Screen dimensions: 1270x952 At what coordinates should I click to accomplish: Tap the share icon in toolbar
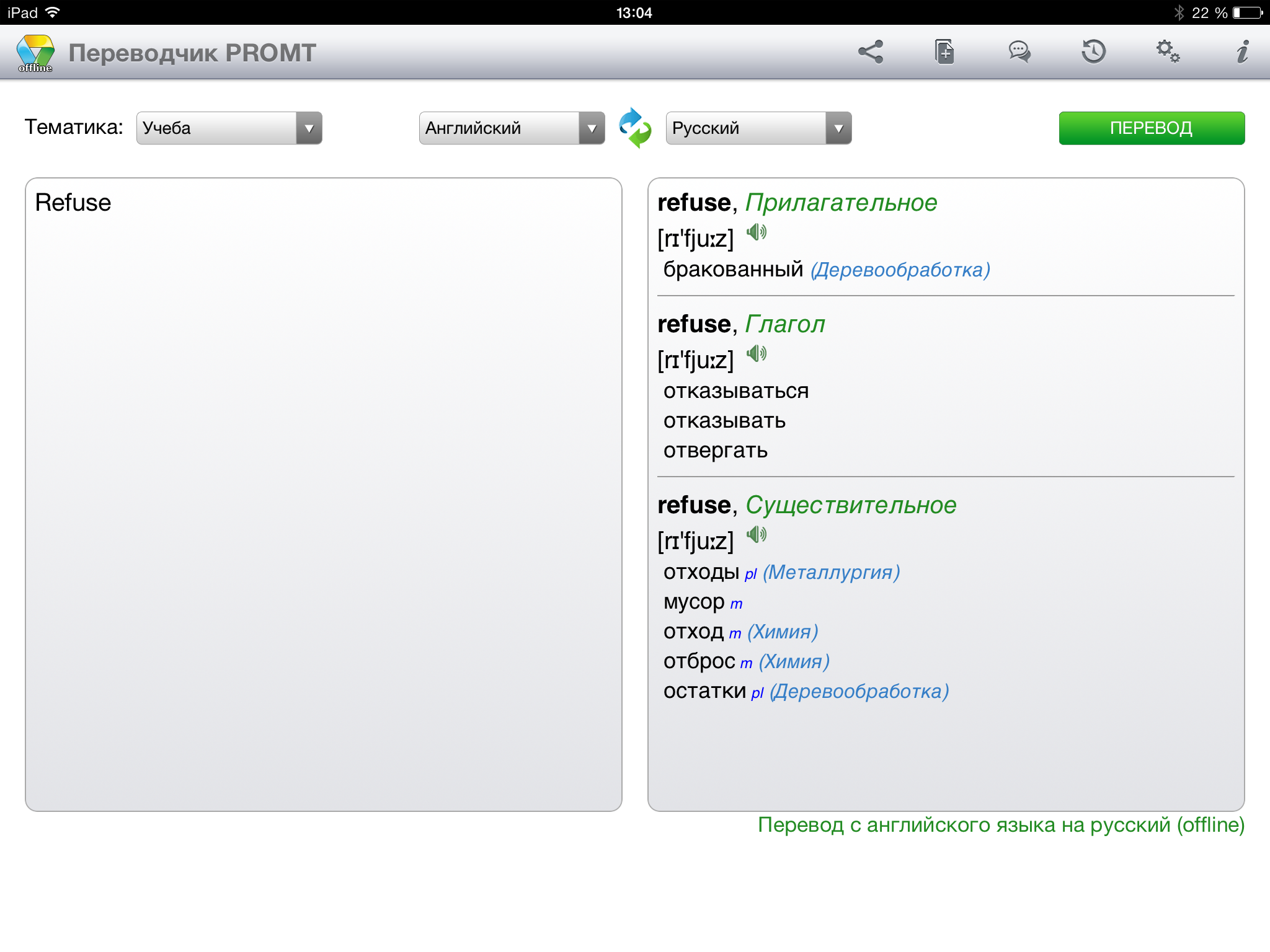point(871,52)
